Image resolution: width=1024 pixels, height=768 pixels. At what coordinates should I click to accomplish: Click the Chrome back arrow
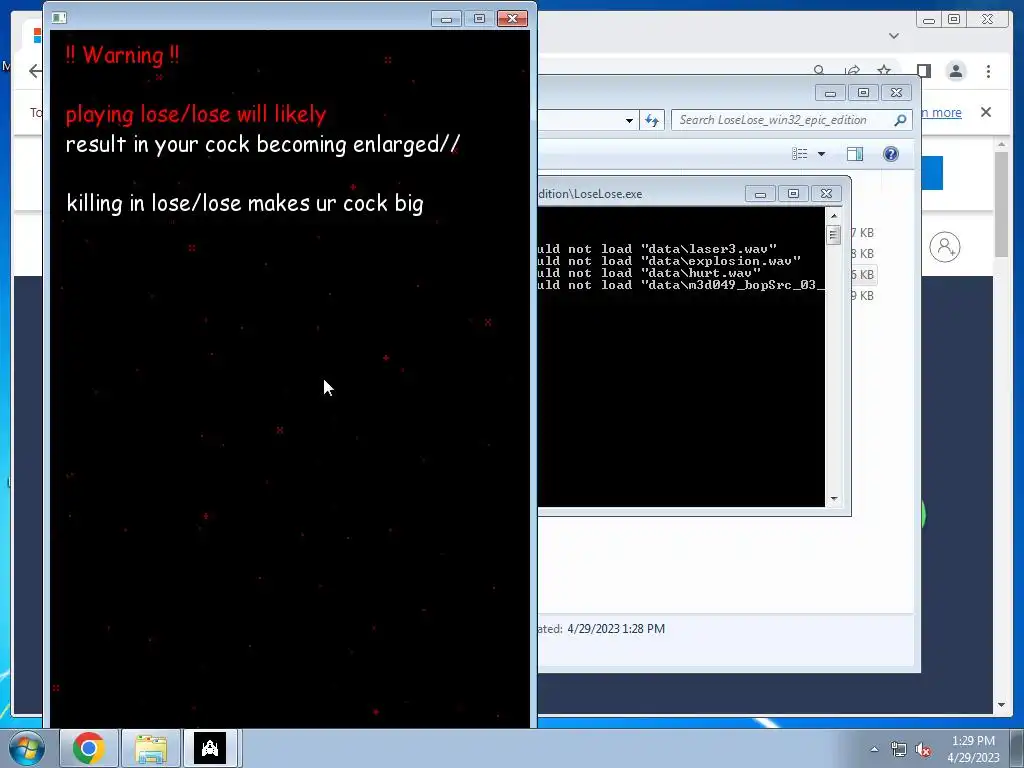35,71
